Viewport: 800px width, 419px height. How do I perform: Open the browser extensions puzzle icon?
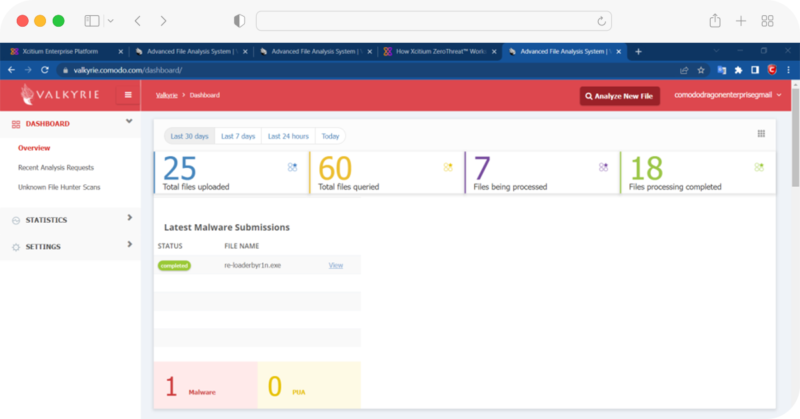737,70
